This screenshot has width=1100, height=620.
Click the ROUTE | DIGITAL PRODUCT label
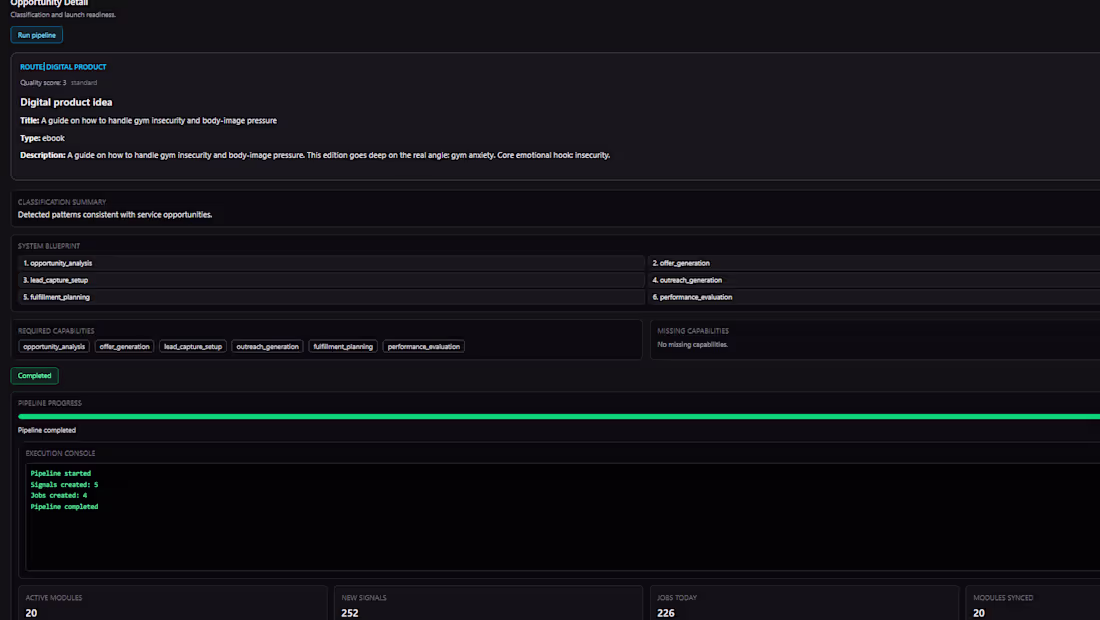point(63,67)
